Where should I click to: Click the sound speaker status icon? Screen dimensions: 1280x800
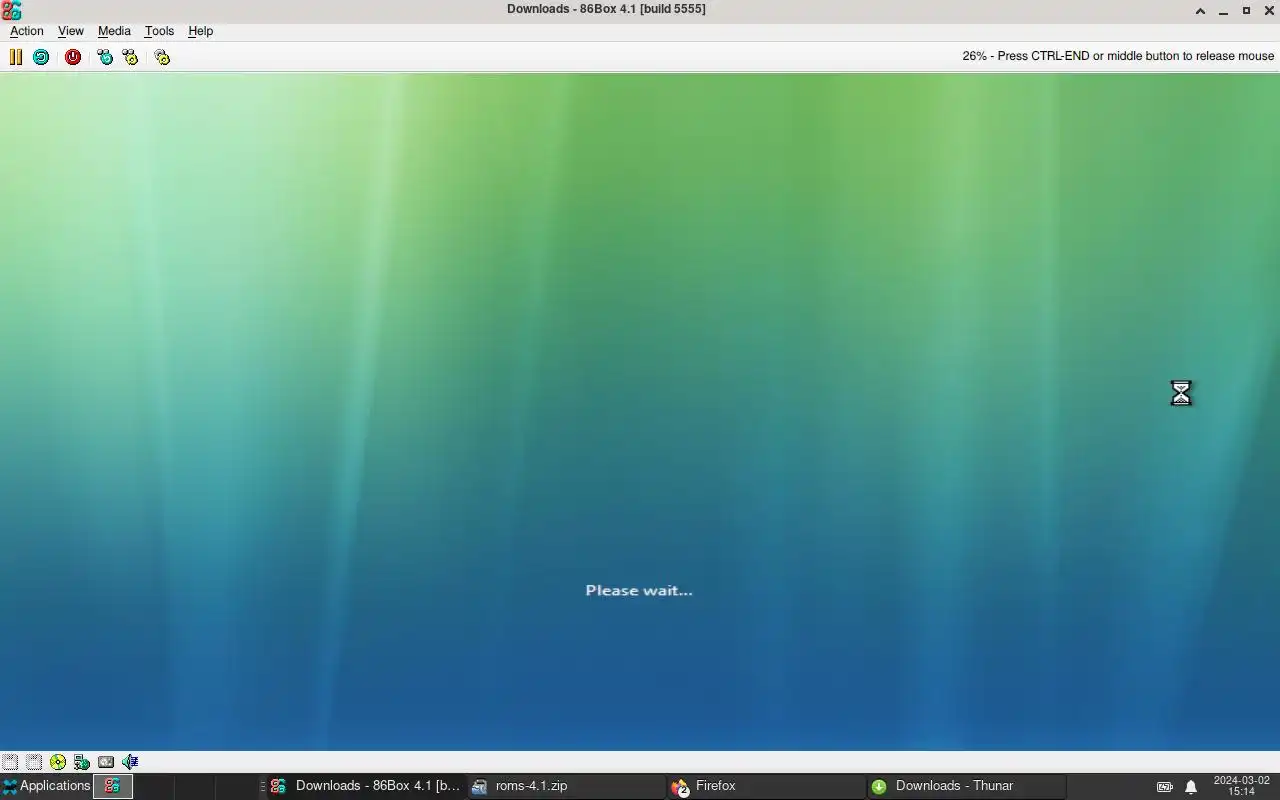point(130,762)
